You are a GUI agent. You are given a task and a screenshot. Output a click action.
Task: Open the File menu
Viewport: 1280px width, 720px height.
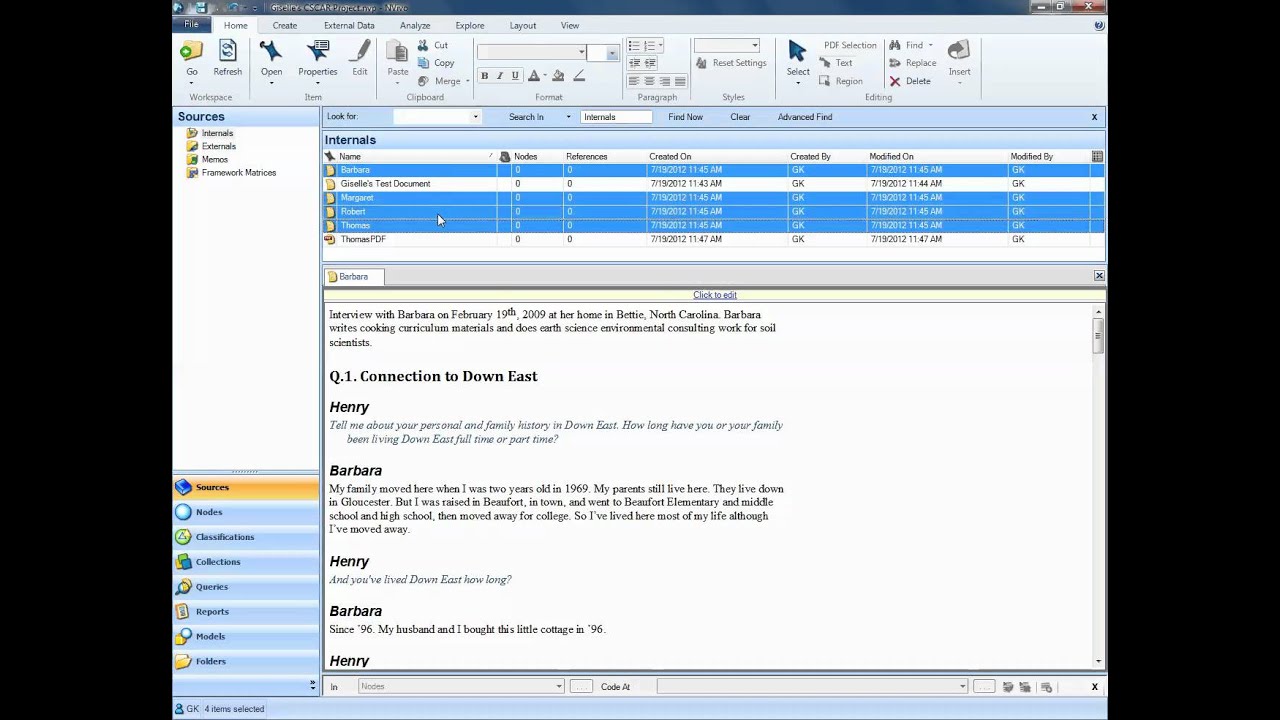(191, 24)
